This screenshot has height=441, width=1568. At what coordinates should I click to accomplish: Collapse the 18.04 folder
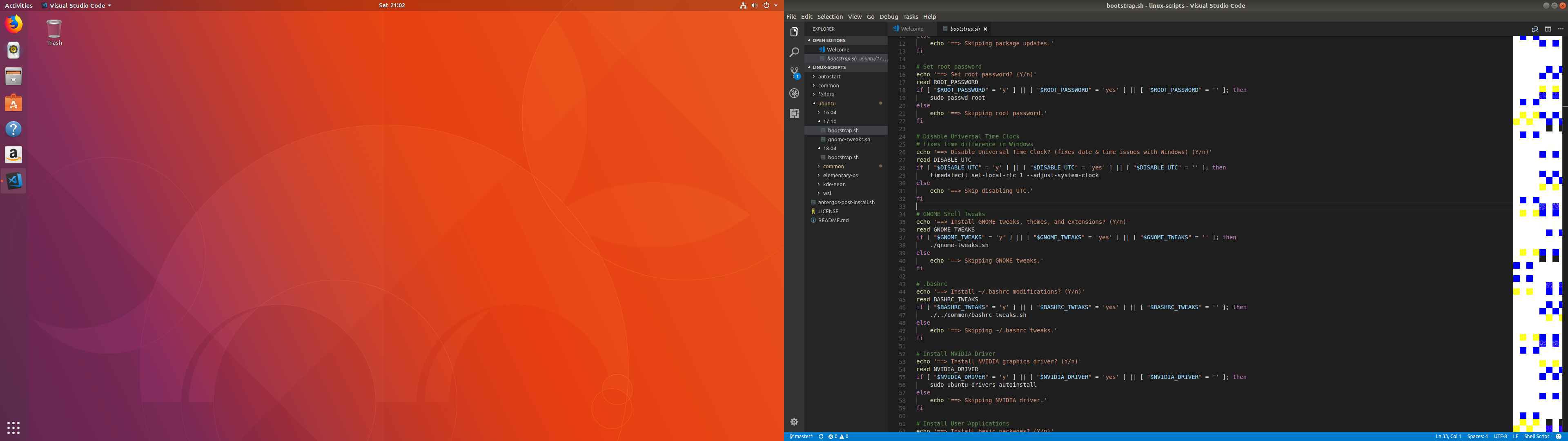coord(846,148)
